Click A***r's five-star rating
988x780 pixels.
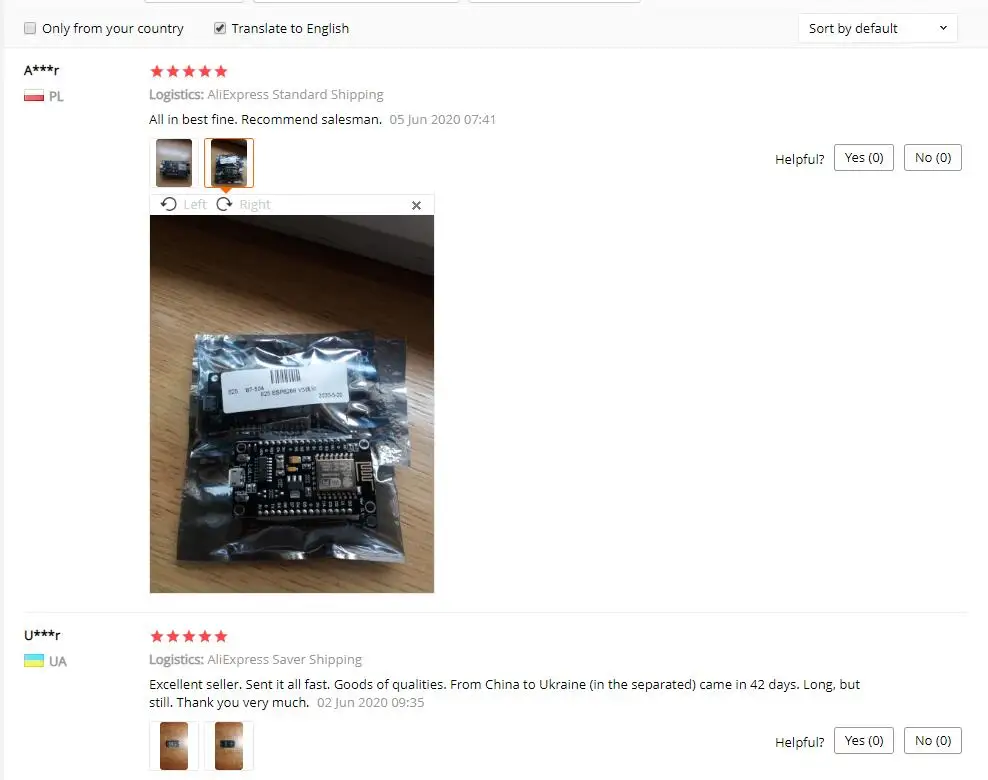[x=188, y=71]
